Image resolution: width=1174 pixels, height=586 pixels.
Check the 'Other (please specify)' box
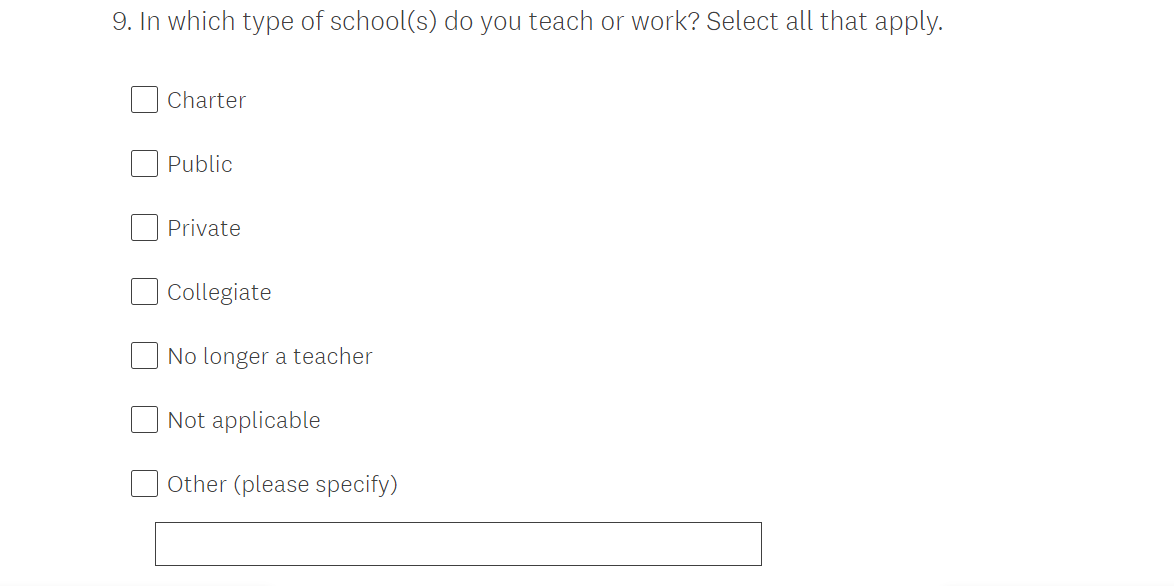pos(144,484)
